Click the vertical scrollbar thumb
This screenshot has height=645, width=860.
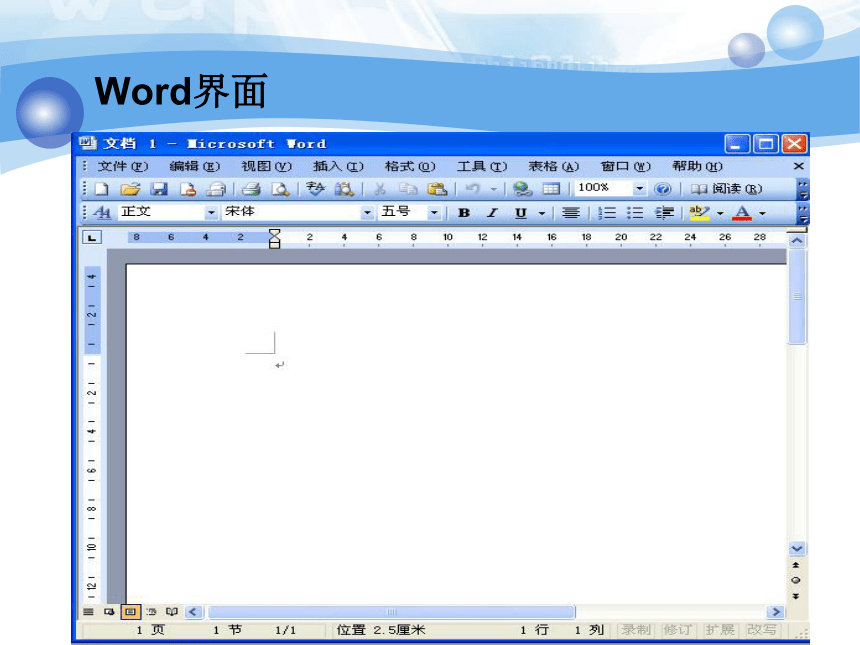797,296
